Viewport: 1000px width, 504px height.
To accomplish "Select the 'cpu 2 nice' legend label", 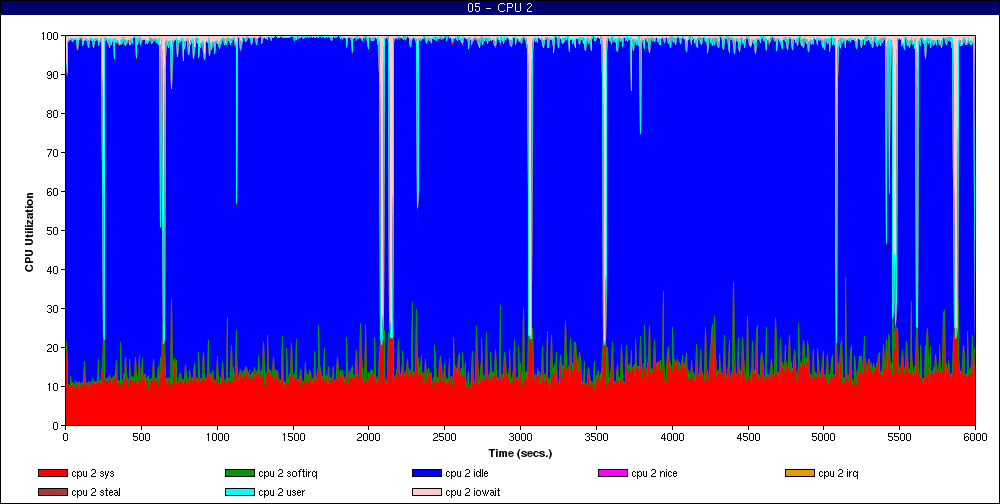I will (654, 473).
